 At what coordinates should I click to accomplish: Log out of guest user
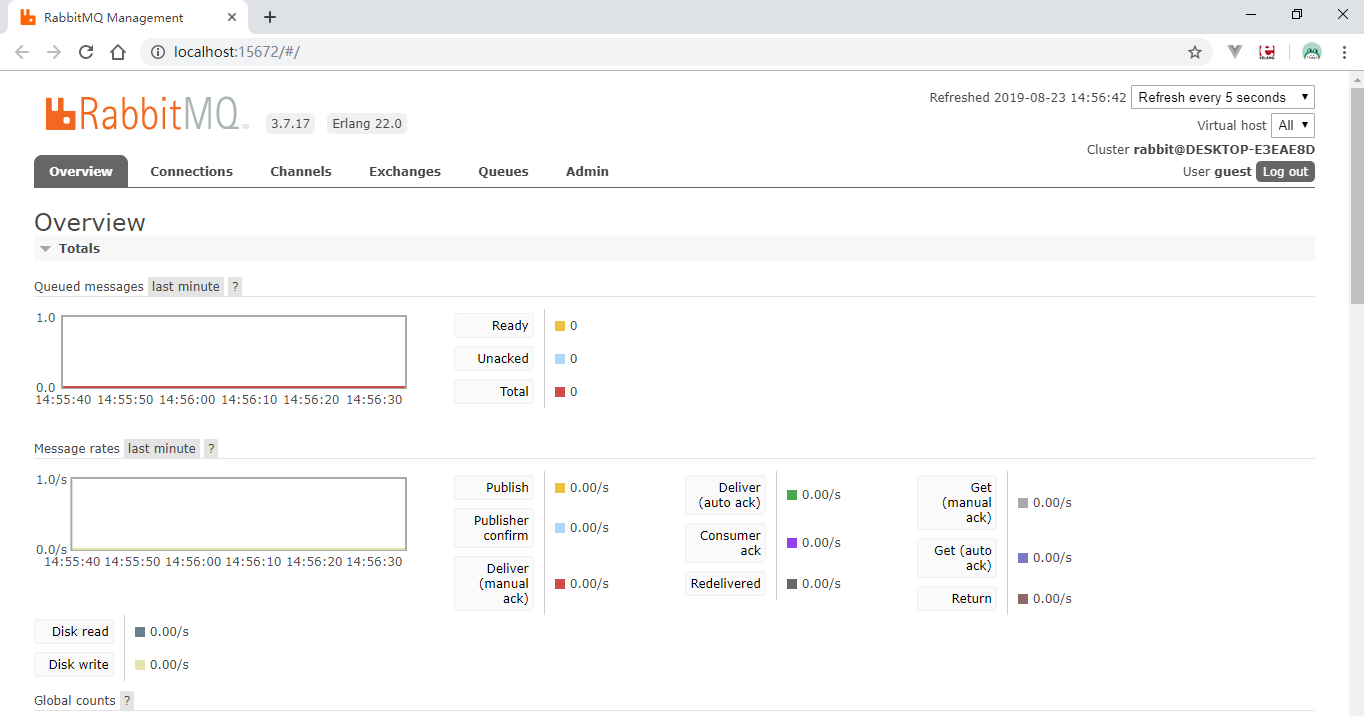pyautogui.click(x=1285, y=171)
